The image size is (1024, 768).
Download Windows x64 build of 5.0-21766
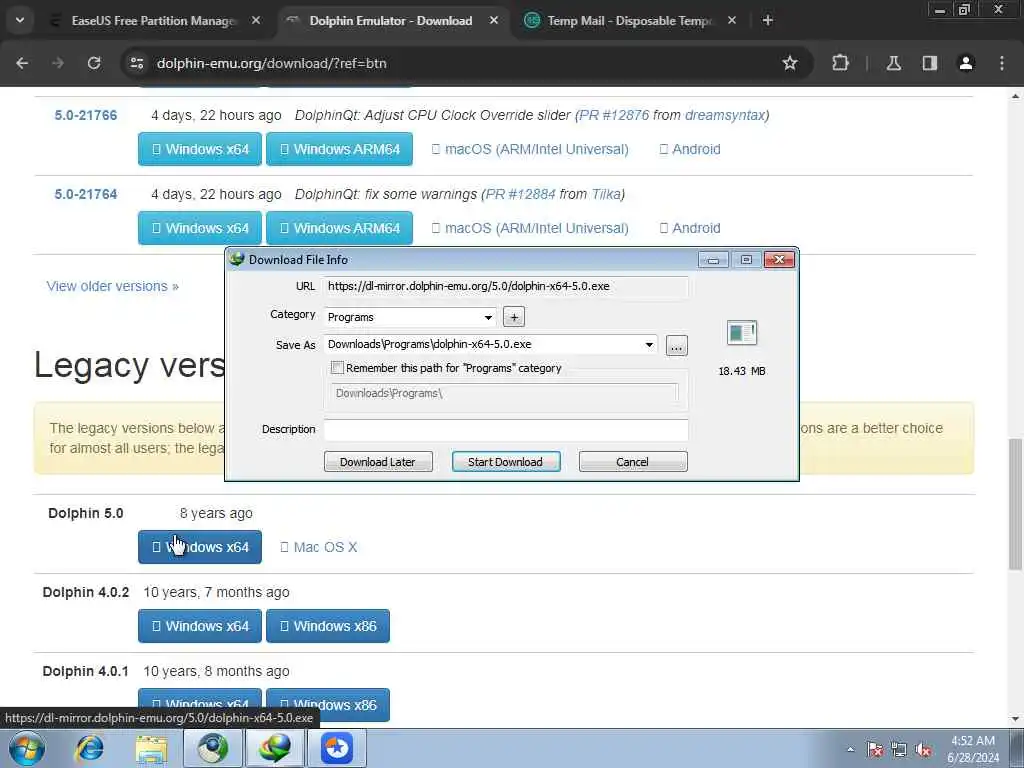200,149
